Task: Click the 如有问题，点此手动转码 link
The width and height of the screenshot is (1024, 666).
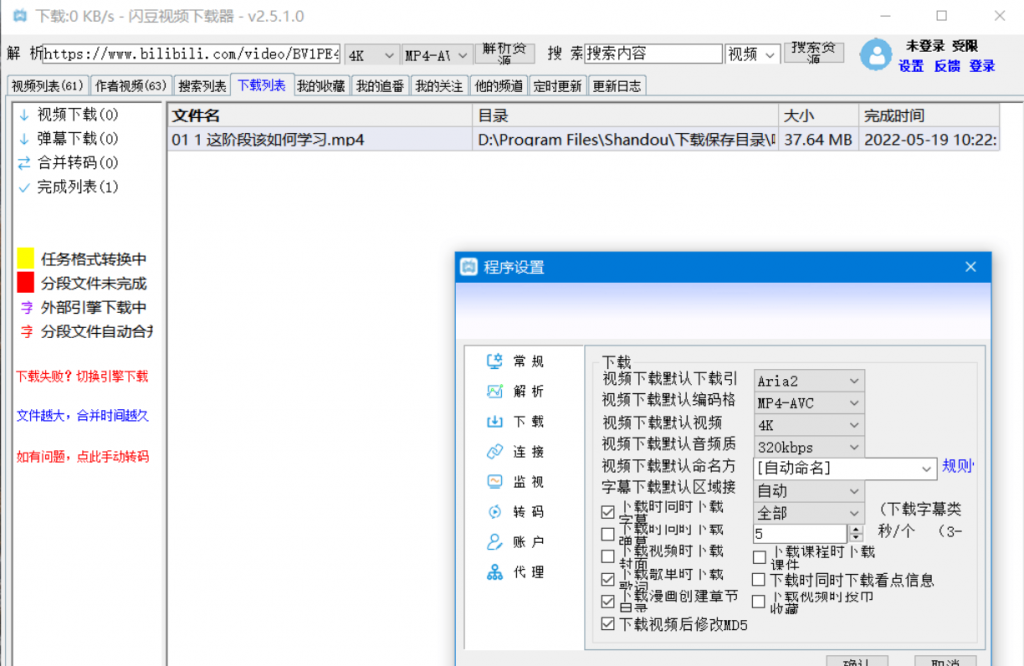Action: tap(82, 456)
